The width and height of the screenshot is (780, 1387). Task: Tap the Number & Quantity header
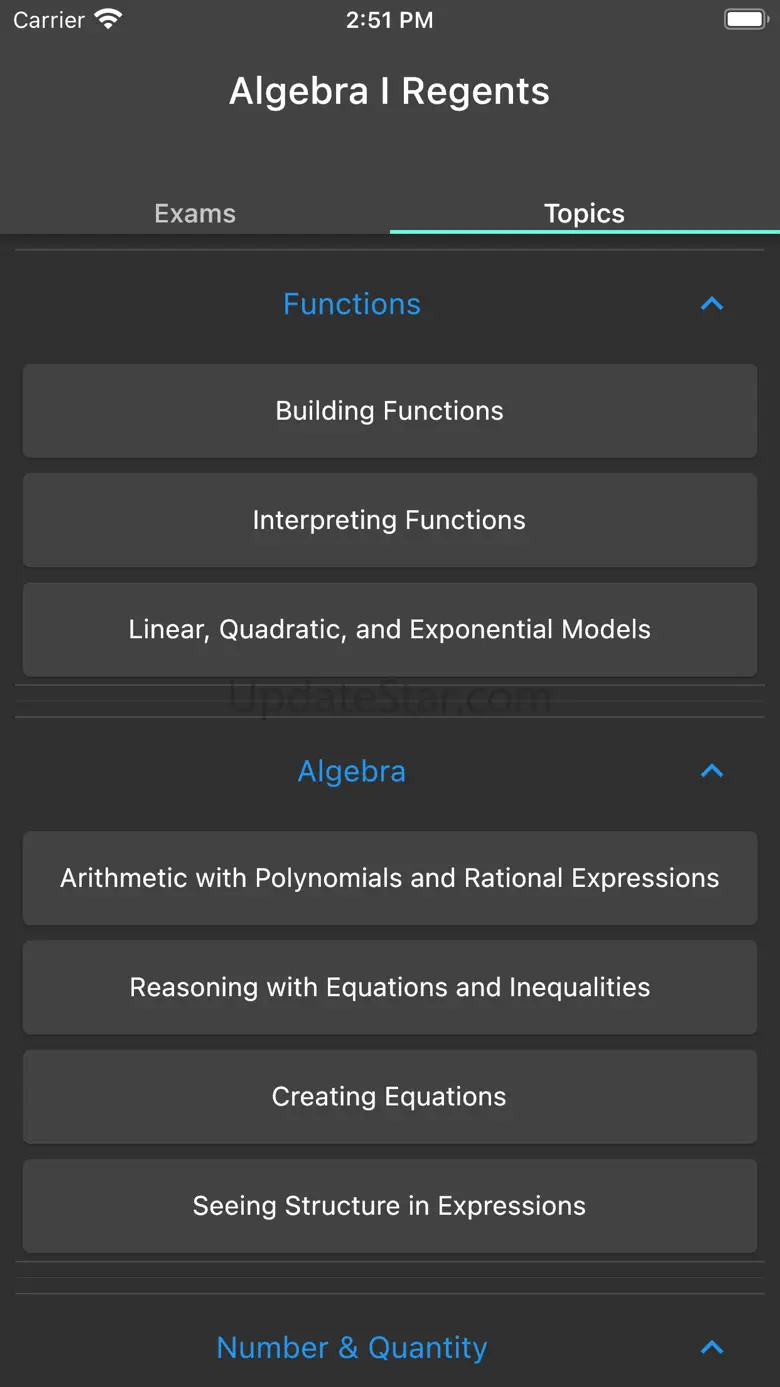(352, 1348)
